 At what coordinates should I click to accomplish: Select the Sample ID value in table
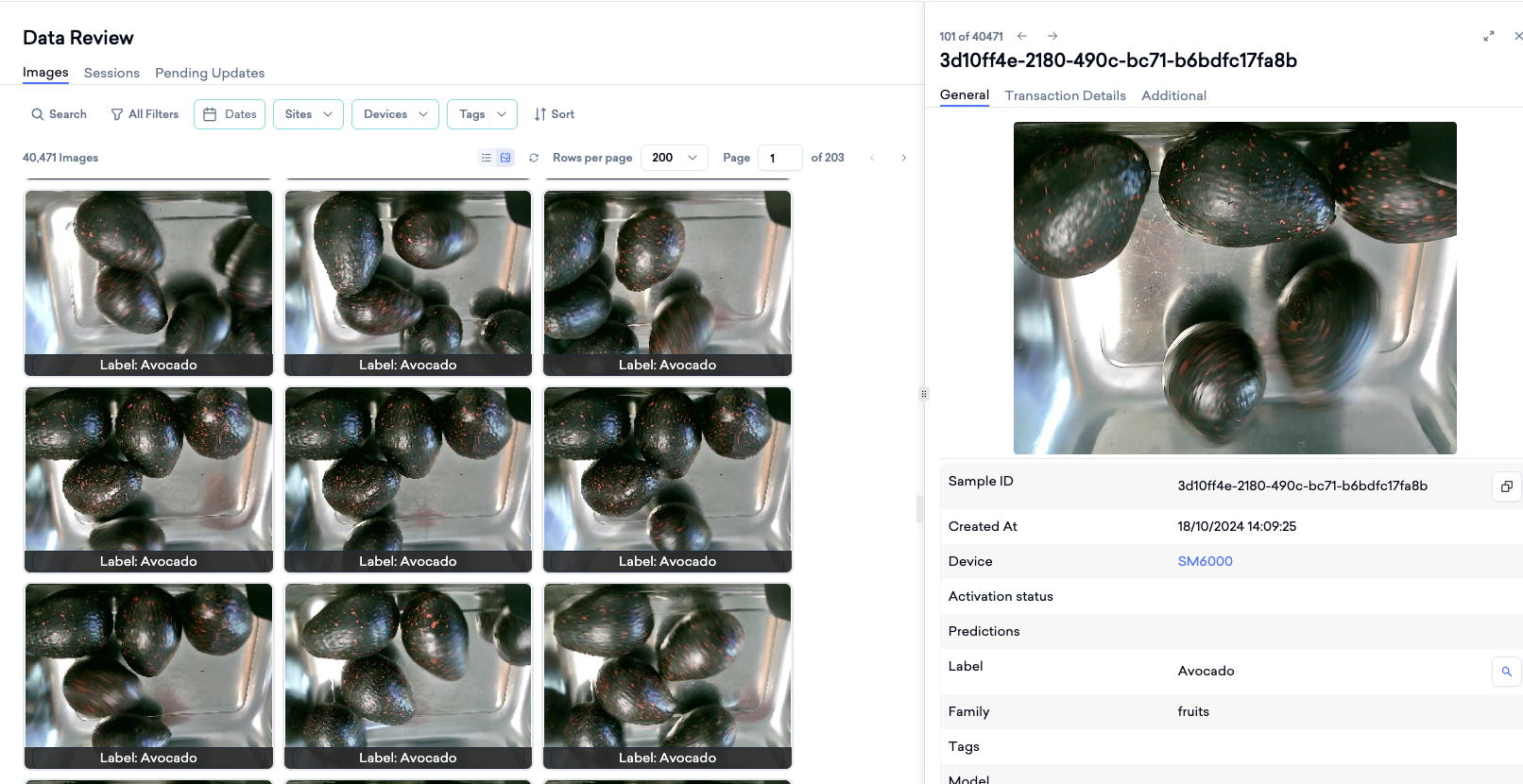[x=1302, y=486]
